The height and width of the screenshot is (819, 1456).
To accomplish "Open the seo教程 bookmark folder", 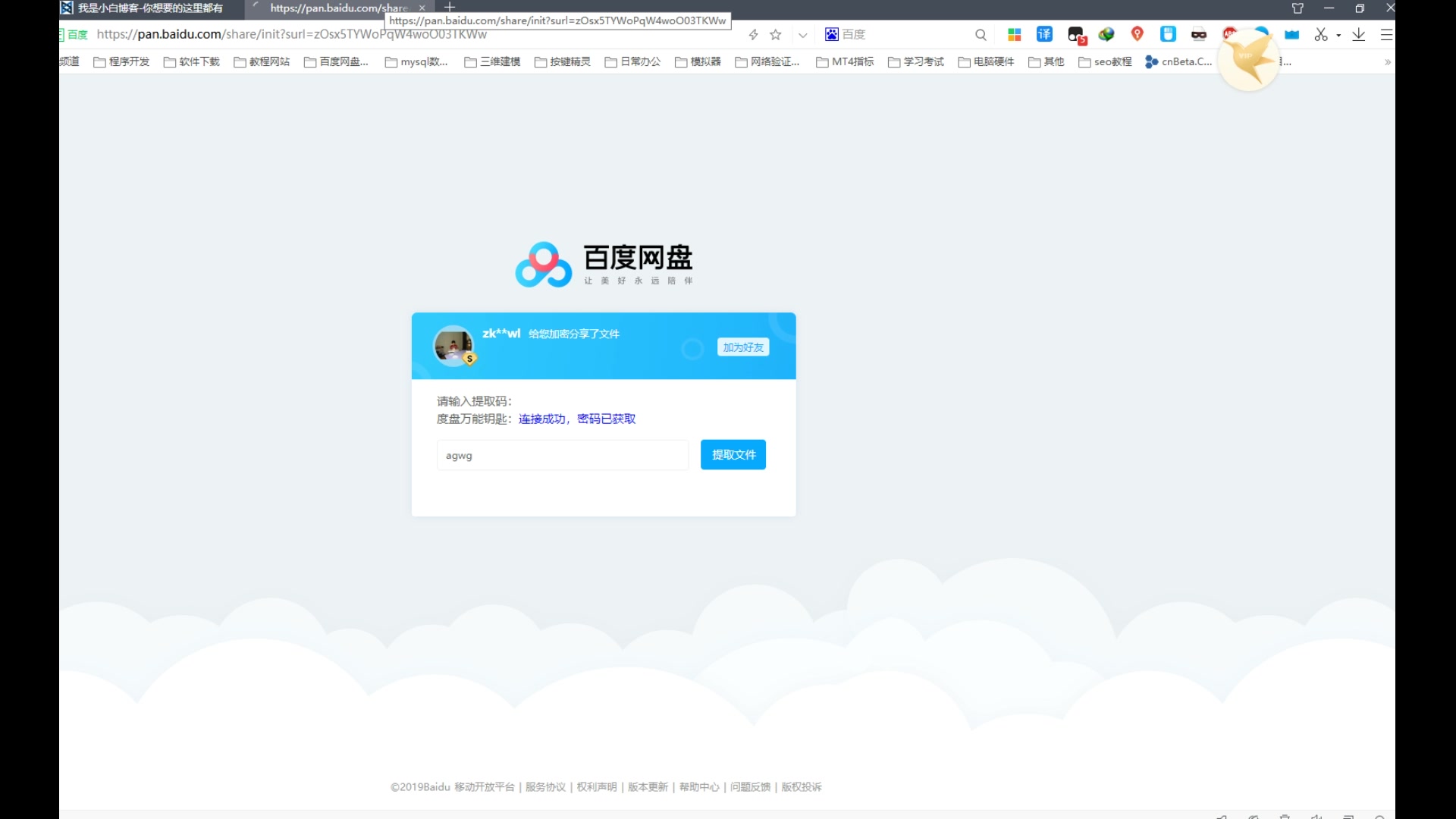I will (x=1105, y=61).
